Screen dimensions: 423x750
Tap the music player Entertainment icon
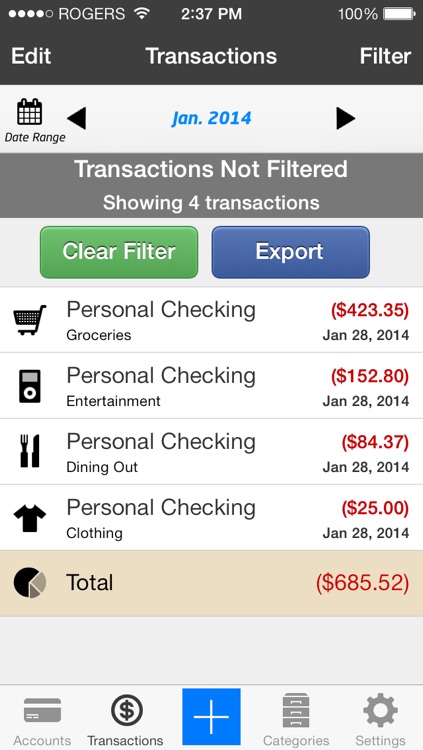pos(30,386)
